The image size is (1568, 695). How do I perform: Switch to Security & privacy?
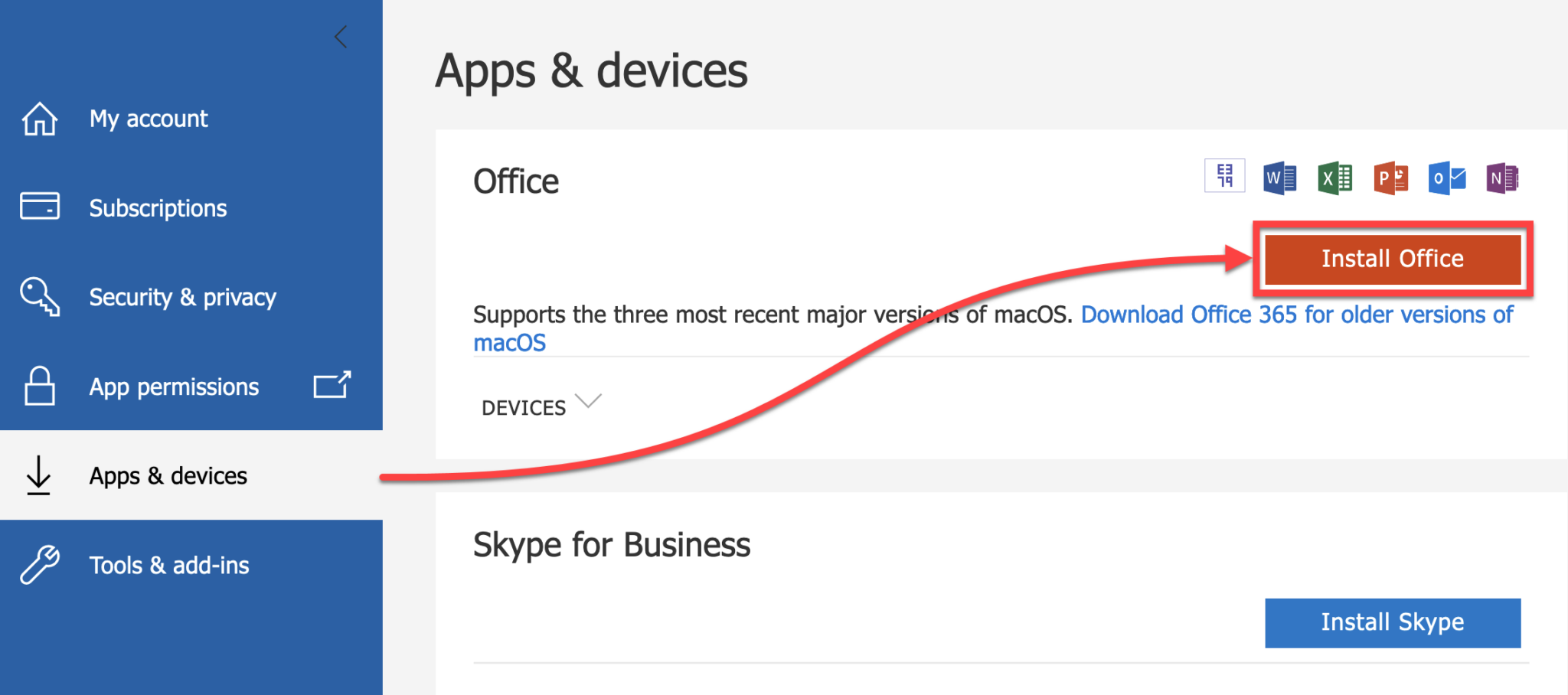pos(182,297)
